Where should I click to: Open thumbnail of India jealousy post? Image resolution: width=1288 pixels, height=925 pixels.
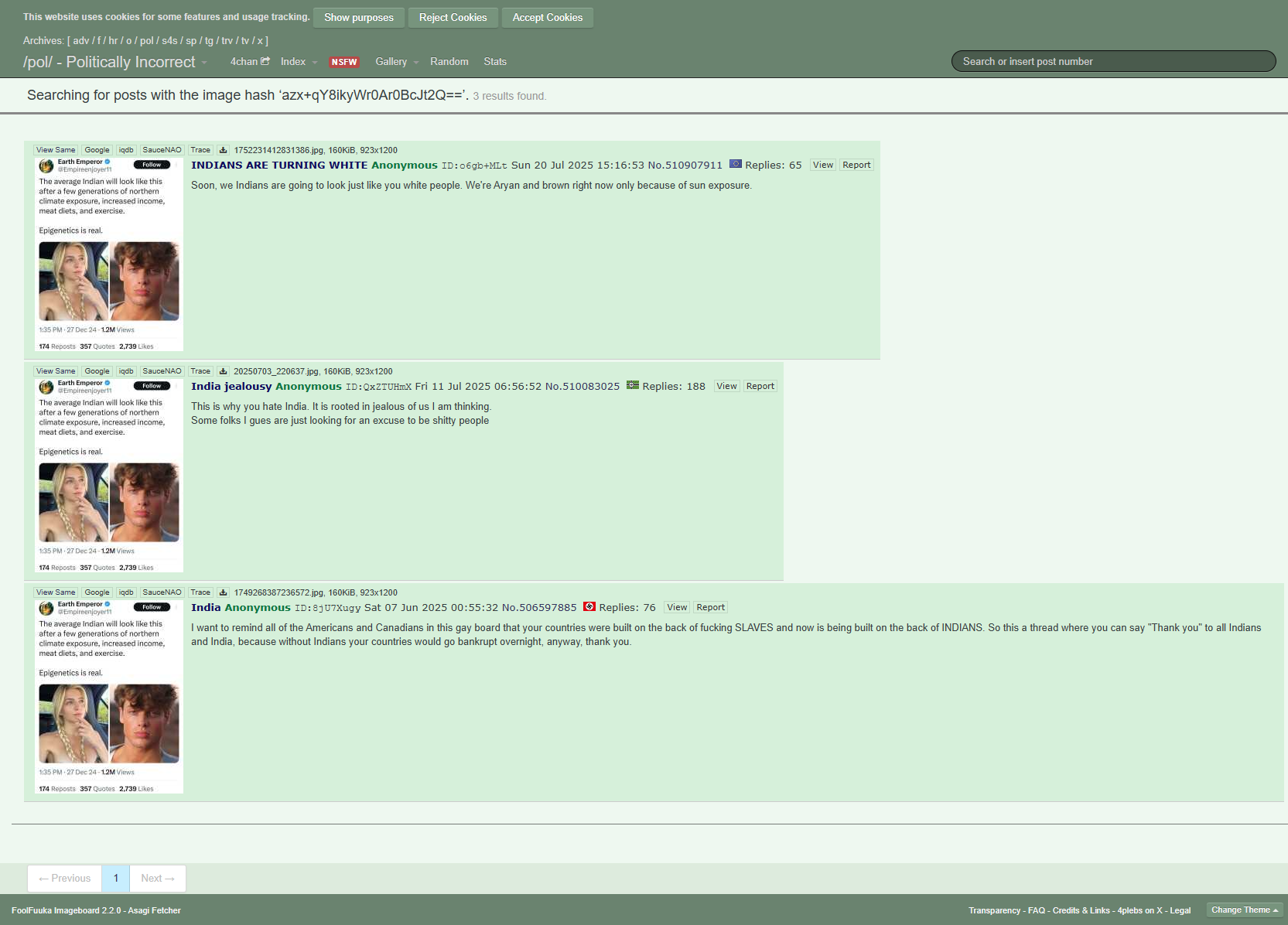pos(109,476)
